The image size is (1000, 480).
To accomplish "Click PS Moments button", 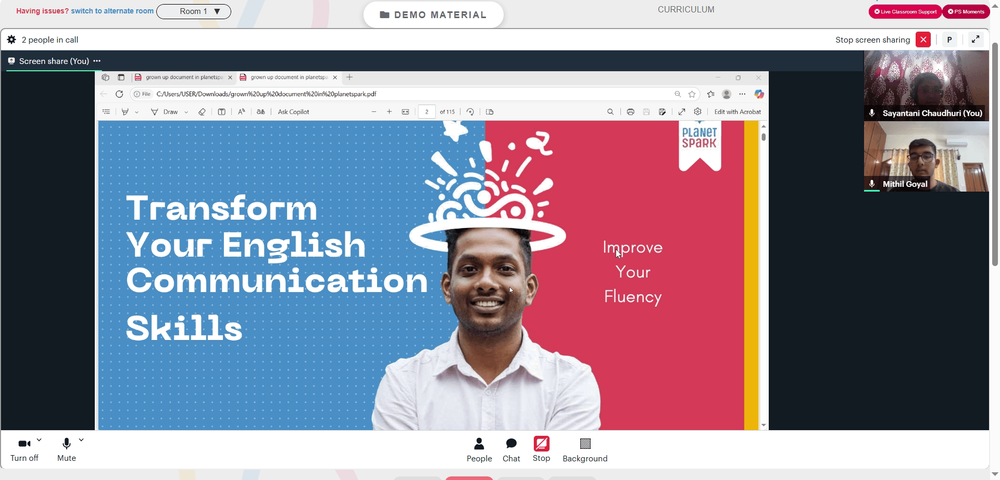I will [x=966, y=11].
